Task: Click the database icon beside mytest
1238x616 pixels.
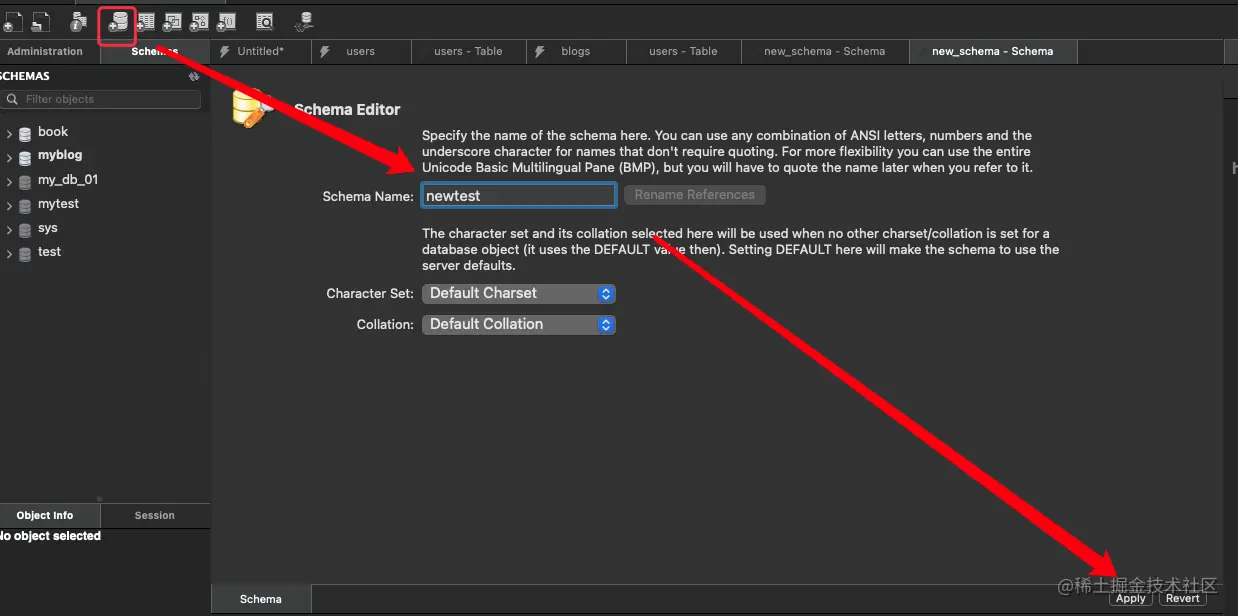Action: point(25,205)
